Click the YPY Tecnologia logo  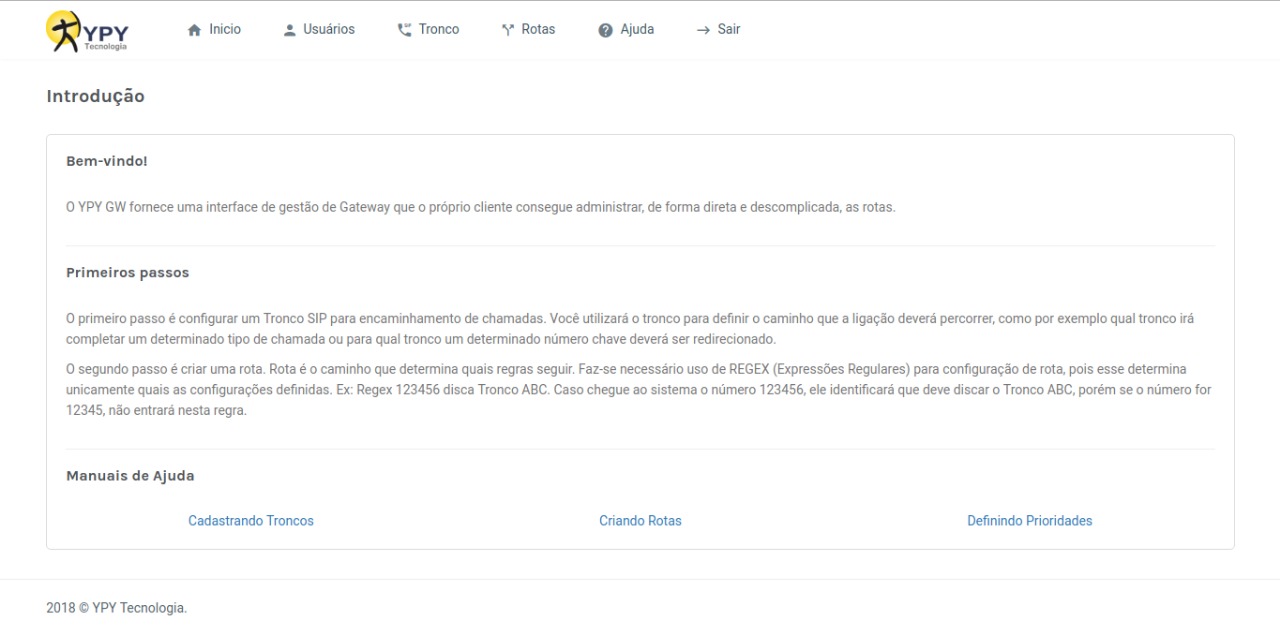pyautogui.click(x=87, y=31)
